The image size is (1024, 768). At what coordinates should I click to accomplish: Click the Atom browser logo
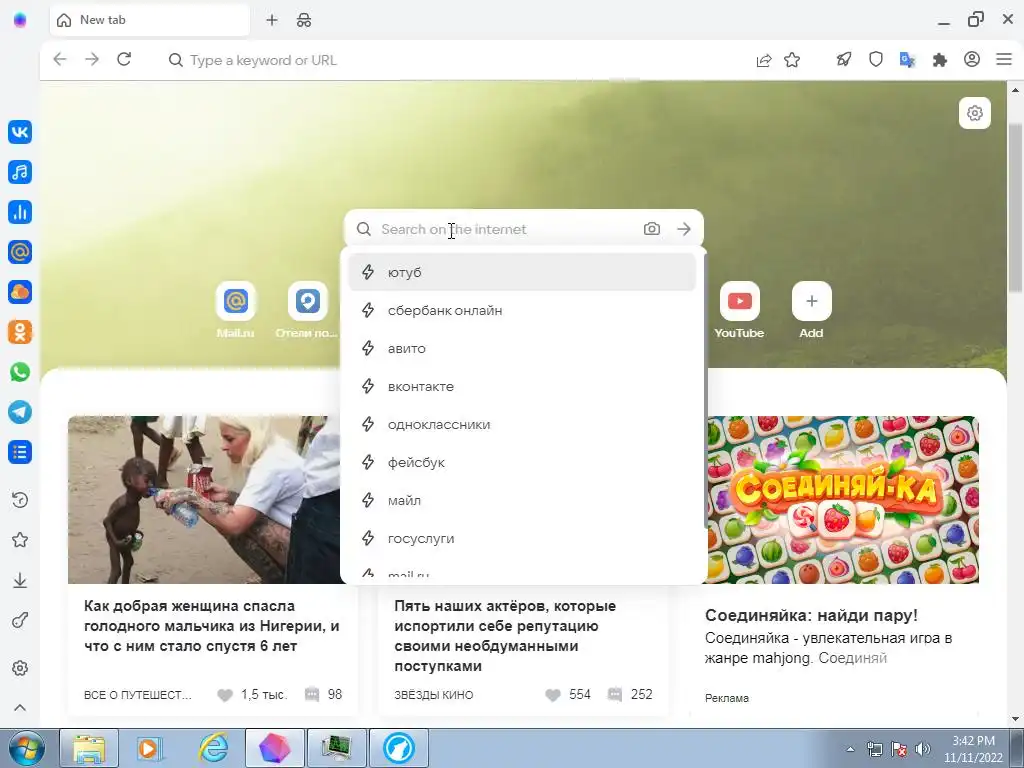20,20
